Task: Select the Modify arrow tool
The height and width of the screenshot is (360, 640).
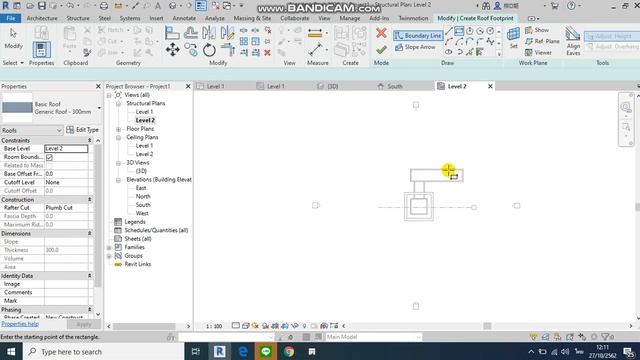Action: coord(13,38)
